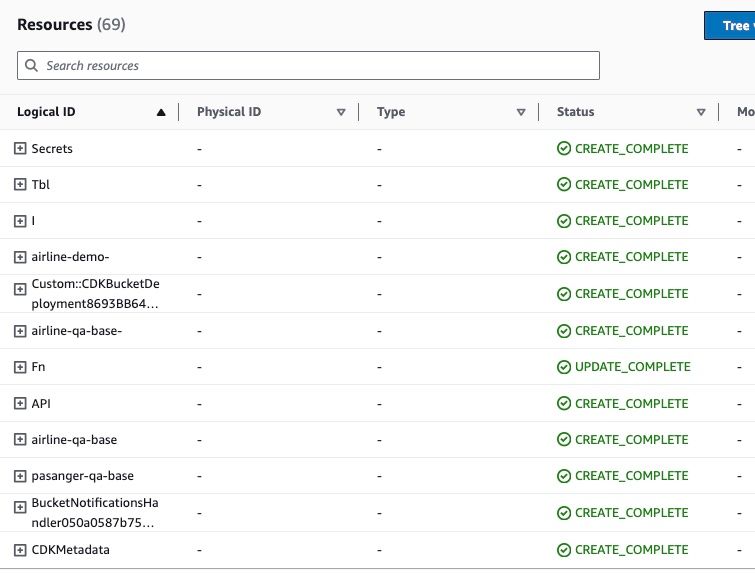Click the Type column header
755x574 pixels.
(391, 112)
